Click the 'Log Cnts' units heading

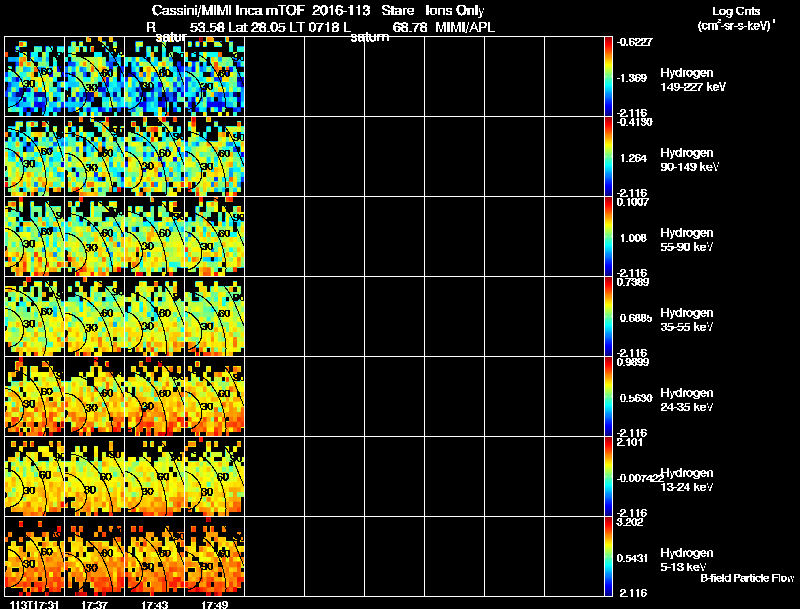click(736, 11)
